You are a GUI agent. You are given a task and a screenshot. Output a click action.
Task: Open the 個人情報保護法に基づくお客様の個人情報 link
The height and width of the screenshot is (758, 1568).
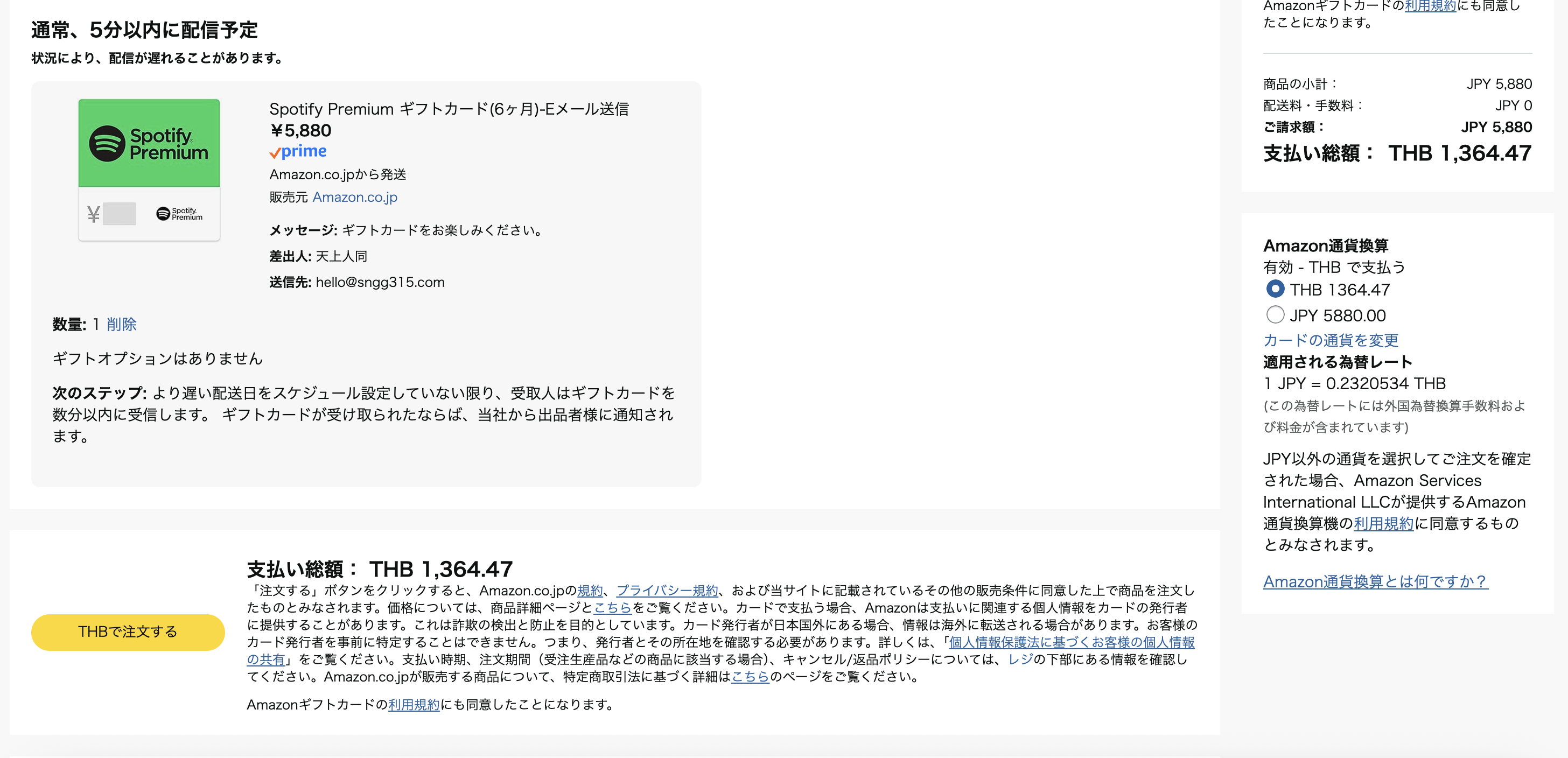click(x=1072, y=642)
